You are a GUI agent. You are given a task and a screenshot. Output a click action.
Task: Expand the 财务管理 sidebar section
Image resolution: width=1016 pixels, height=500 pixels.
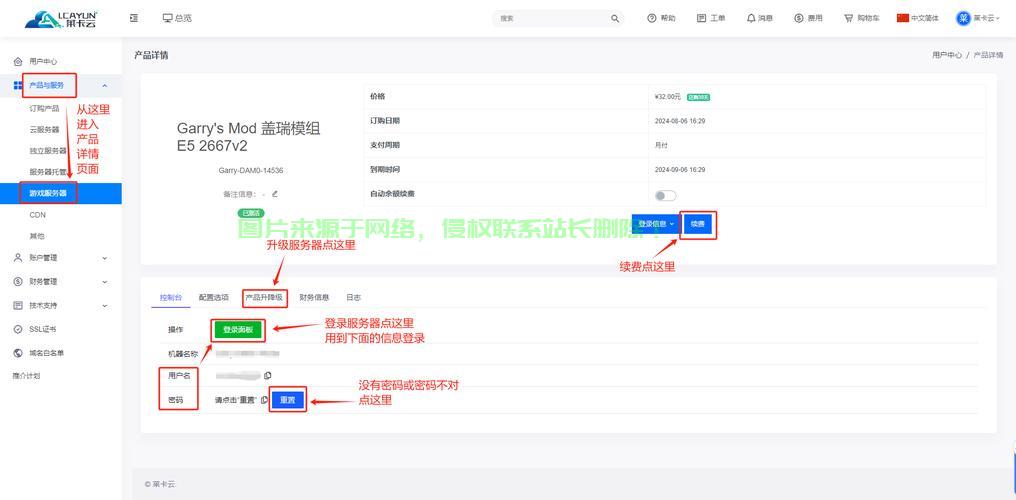click(60, 281)
